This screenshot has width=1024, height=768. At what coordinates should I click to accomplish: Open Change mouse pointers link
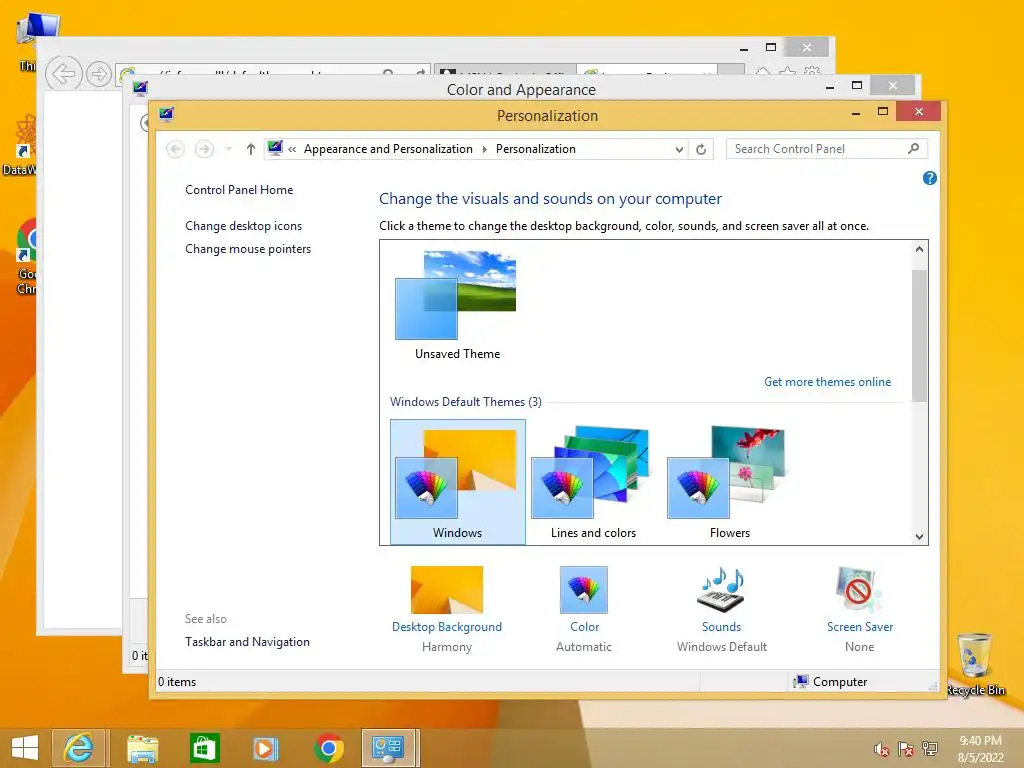(248, 249)
